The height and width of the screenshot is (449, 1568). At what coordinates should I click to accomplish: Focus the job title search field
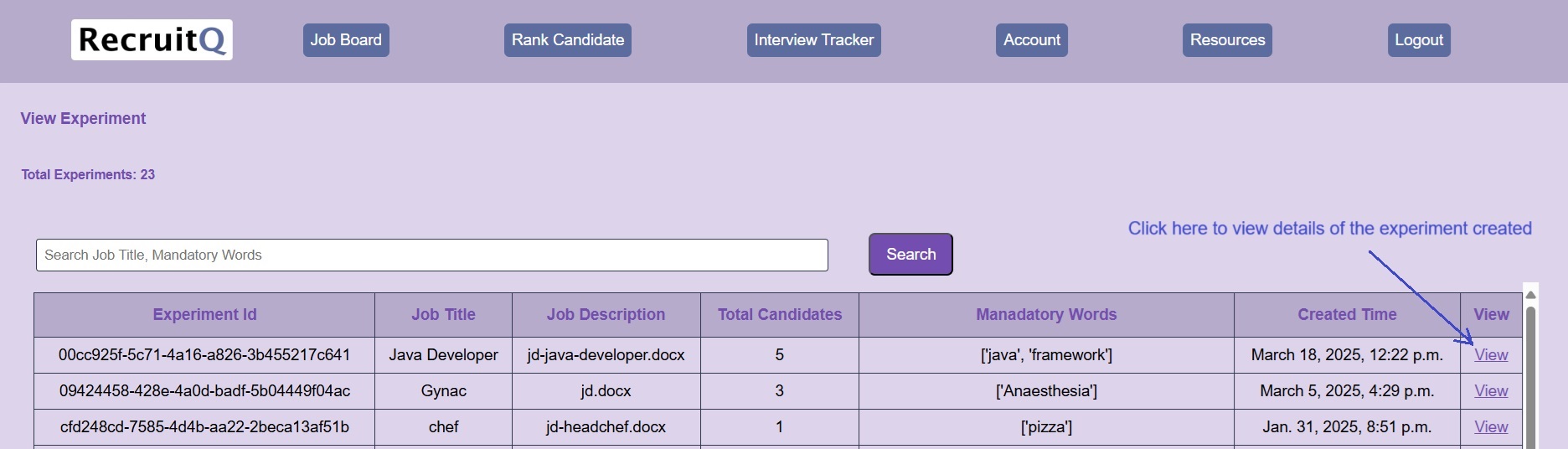click(431, 255)
